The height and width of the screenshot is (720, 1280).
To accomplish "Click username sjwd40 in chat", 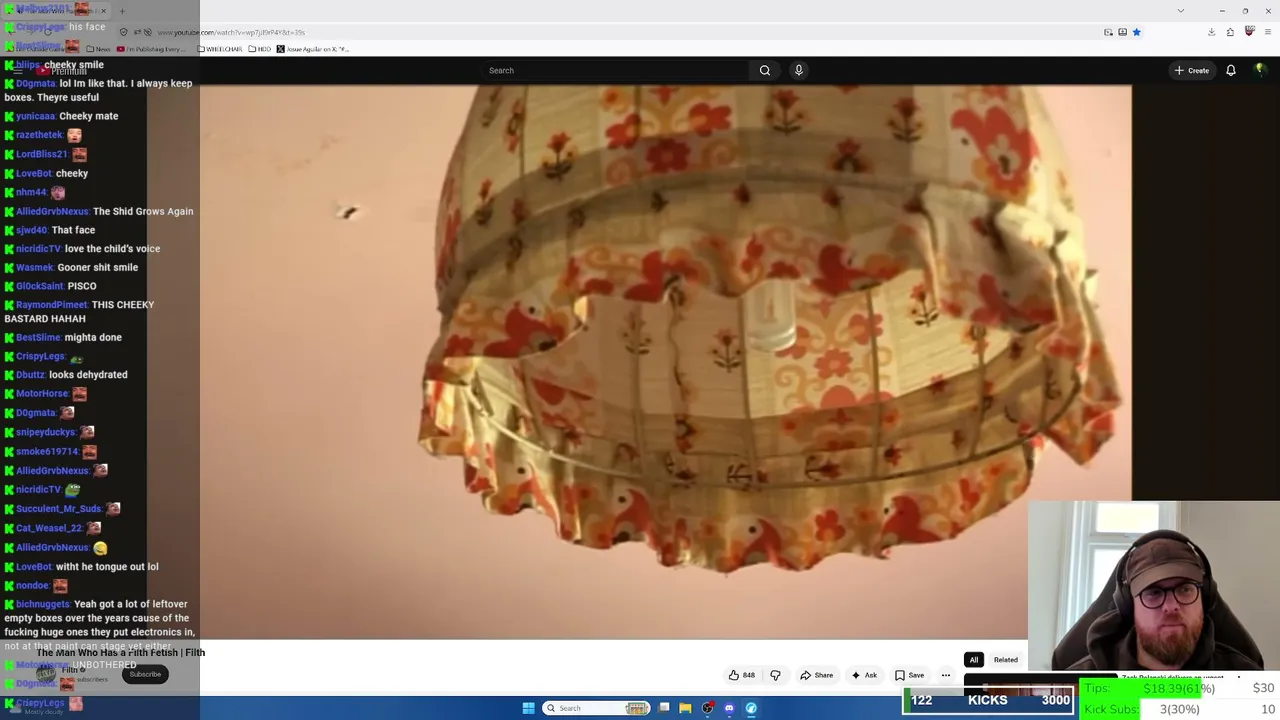I will tap(32, 230).
